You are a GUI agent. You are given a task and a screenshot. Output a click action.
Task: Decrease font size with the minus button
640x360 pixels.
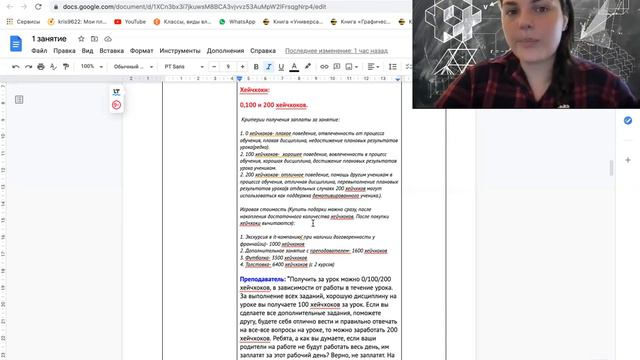pos(214,67)
